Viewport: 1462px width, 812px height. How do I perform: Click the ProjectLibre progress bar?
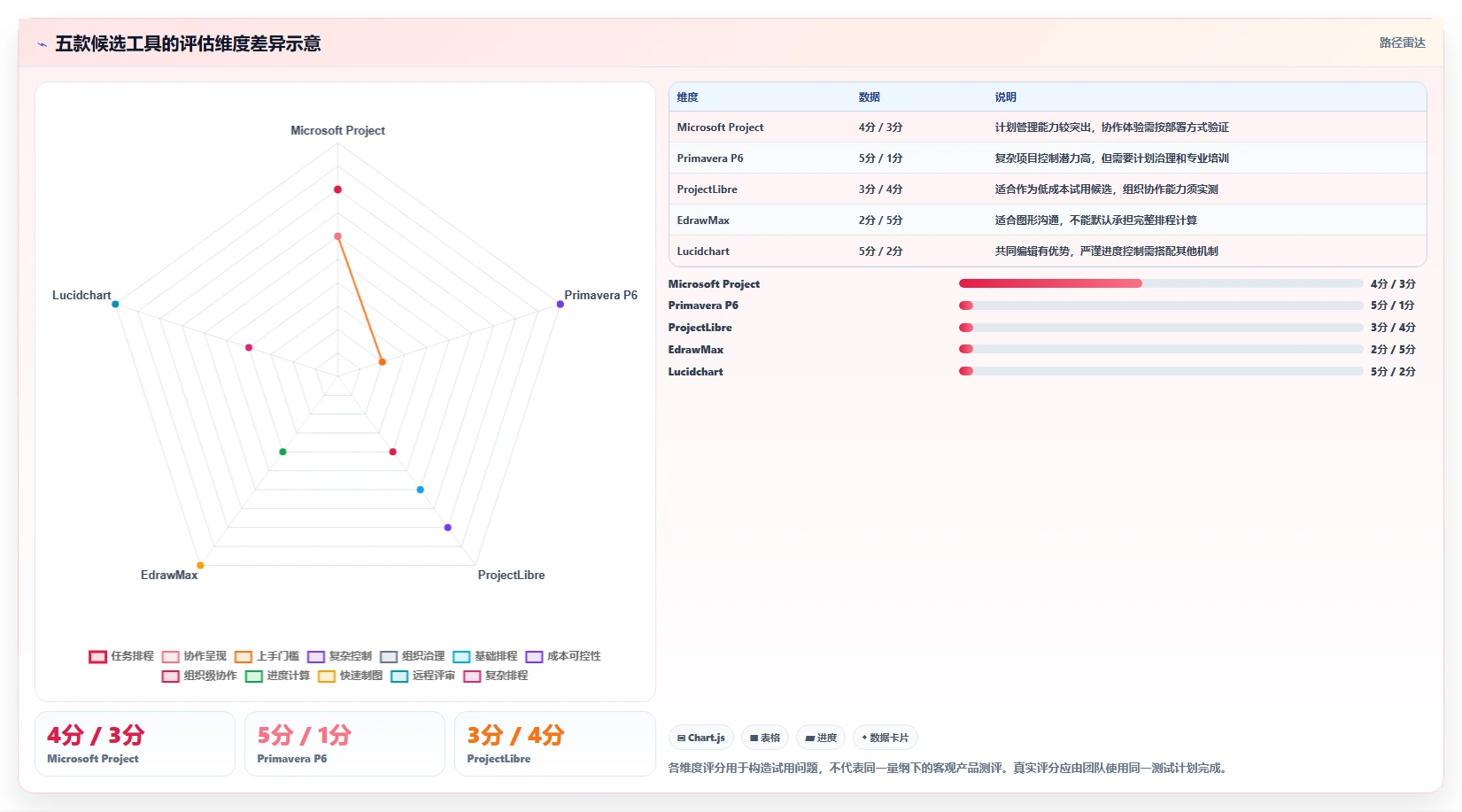(x=1161, y=328)
